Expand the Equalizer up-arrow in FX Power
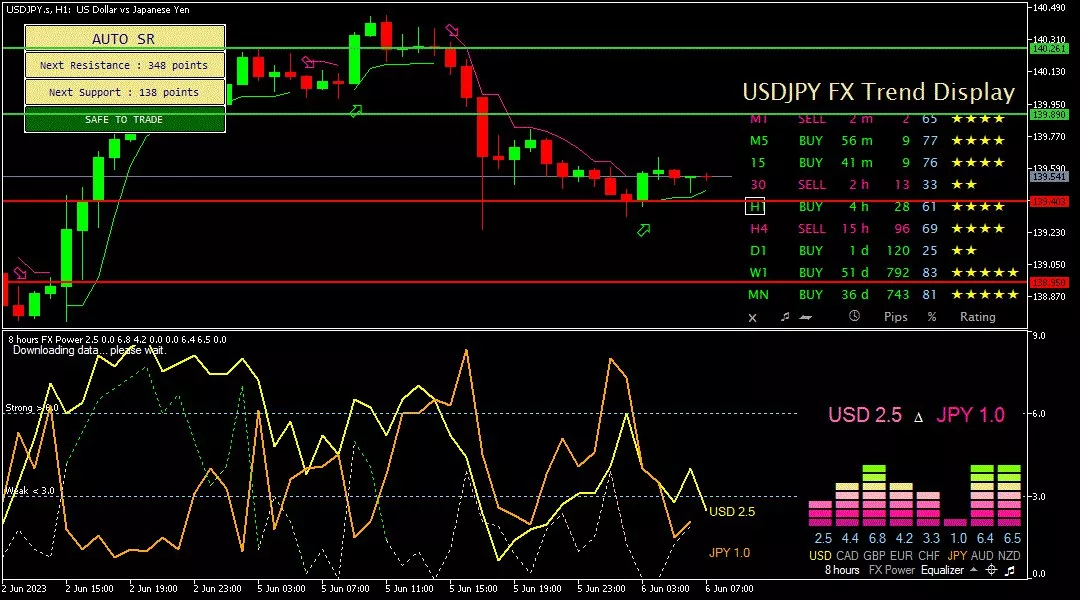Image resolution: width=1080 pixels, height=600 pixels. [x=972, y=570]
